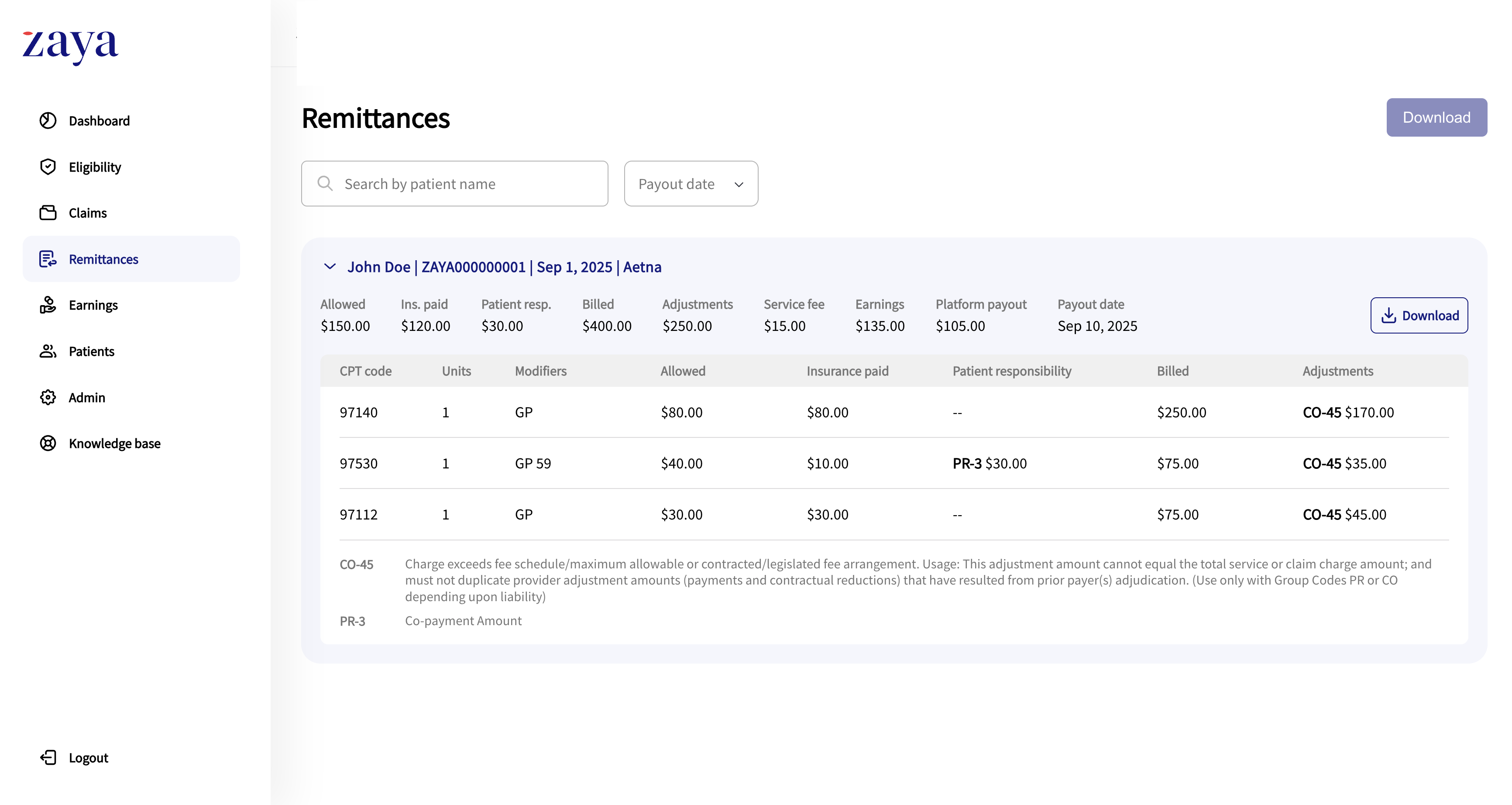This screenshot has width=1512, height=805.
Task: Click the Logout arrow icon
Action: 48,757
